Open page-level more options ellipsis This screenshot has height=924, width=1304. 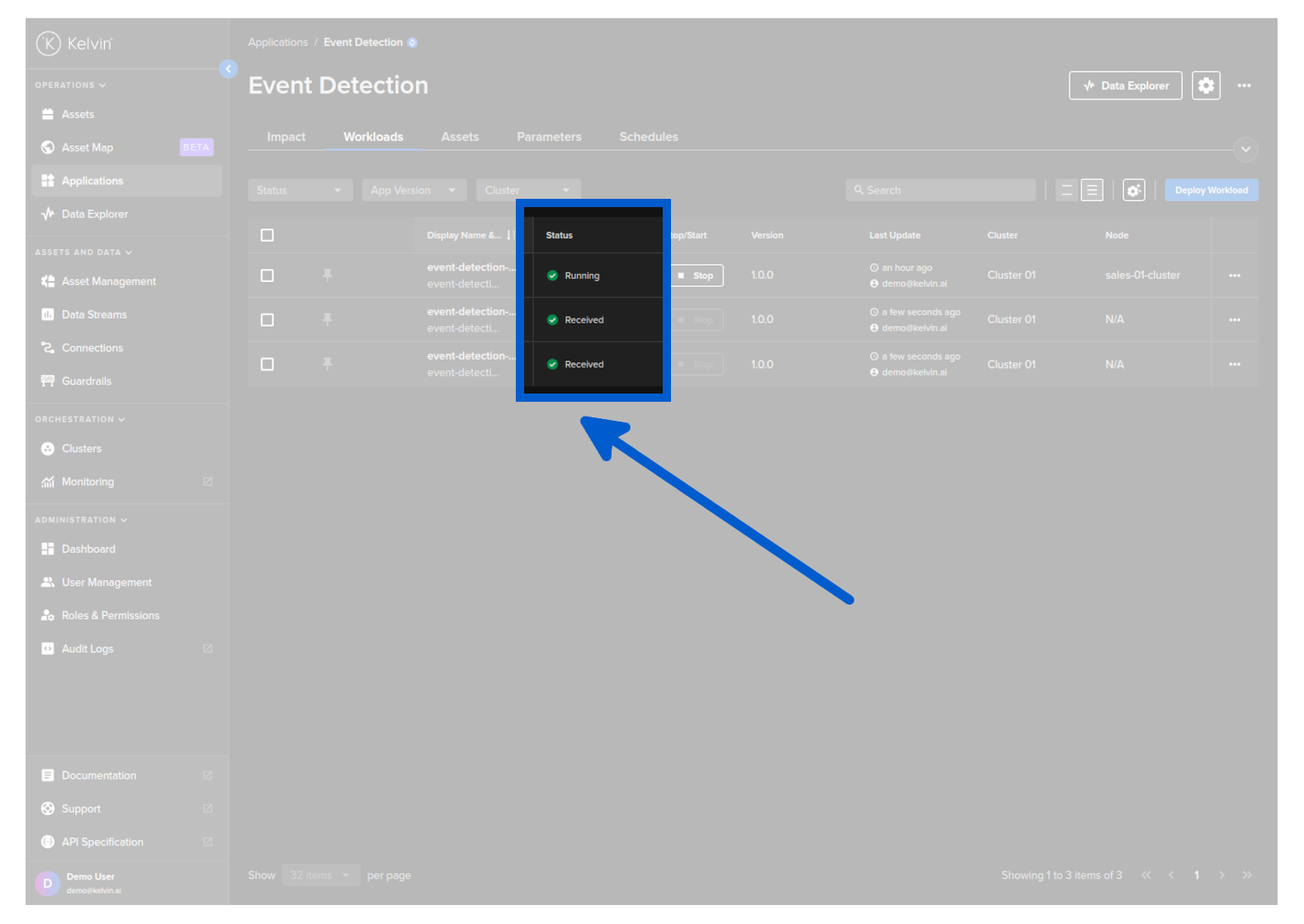tap(1244, 86)
